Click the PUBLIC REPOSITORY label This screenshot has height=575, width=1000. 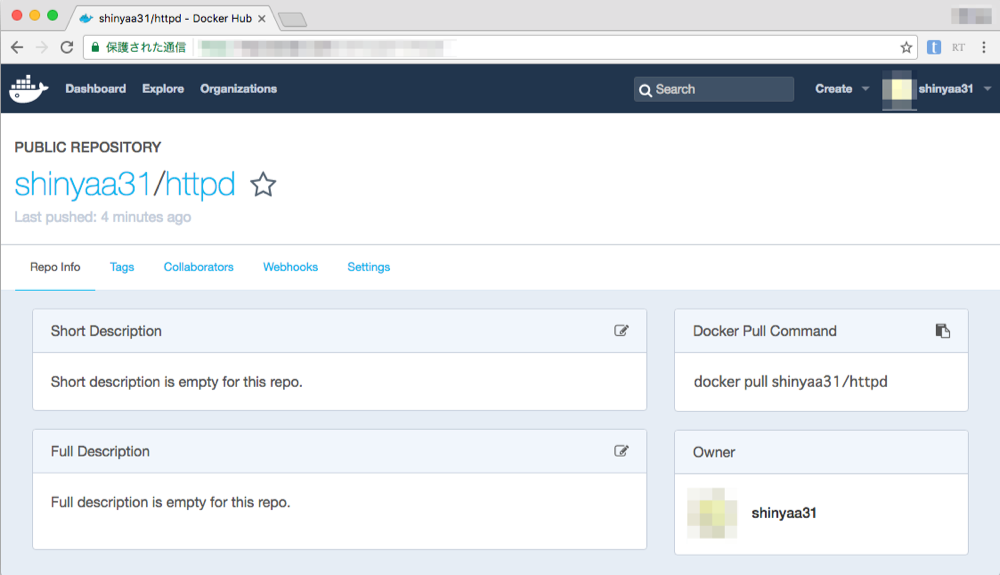pyautogui.click(x=87, y=147)
